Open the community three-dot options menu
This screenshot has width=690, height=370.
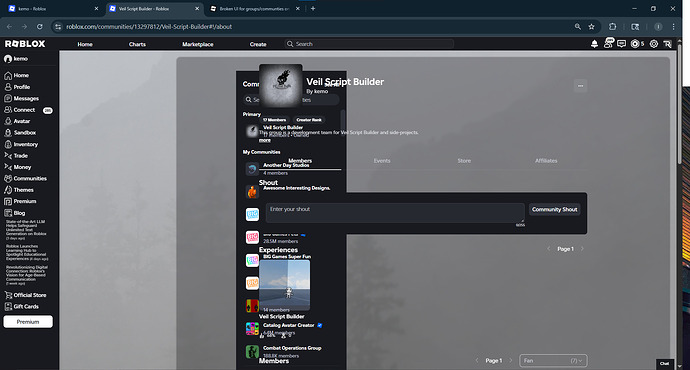580,86
